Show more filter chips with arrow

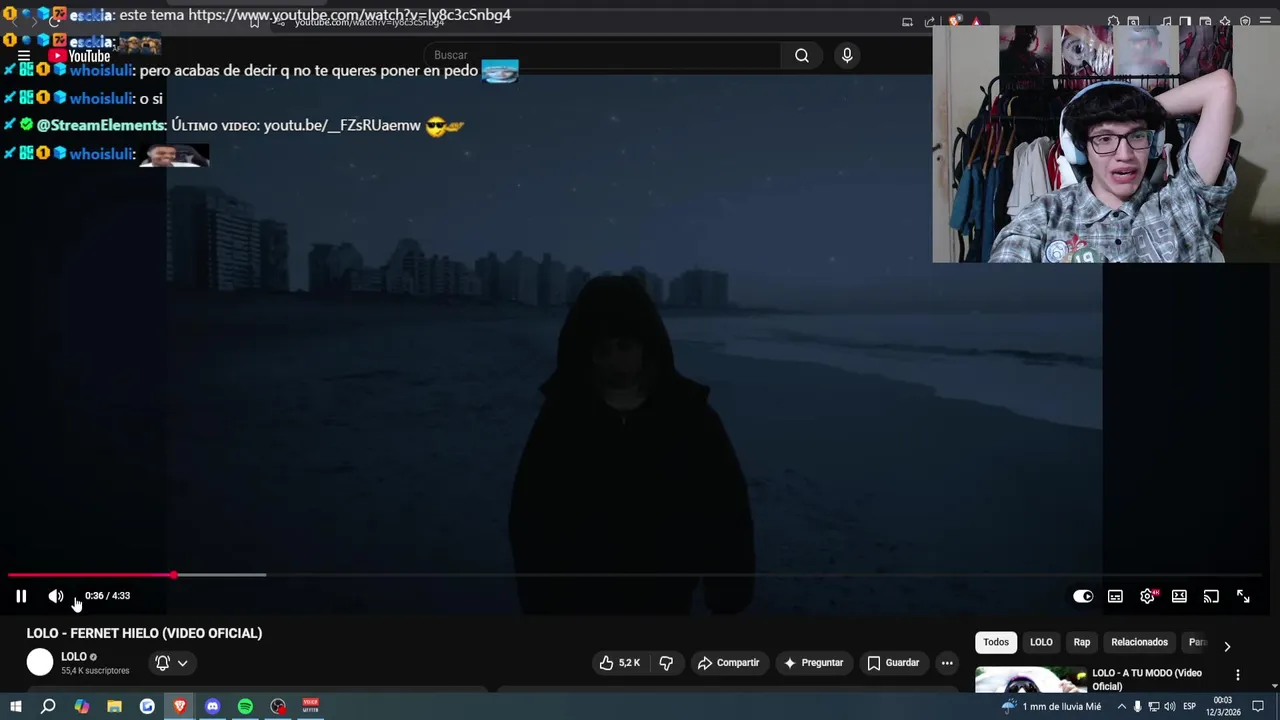click(1227, 646)
